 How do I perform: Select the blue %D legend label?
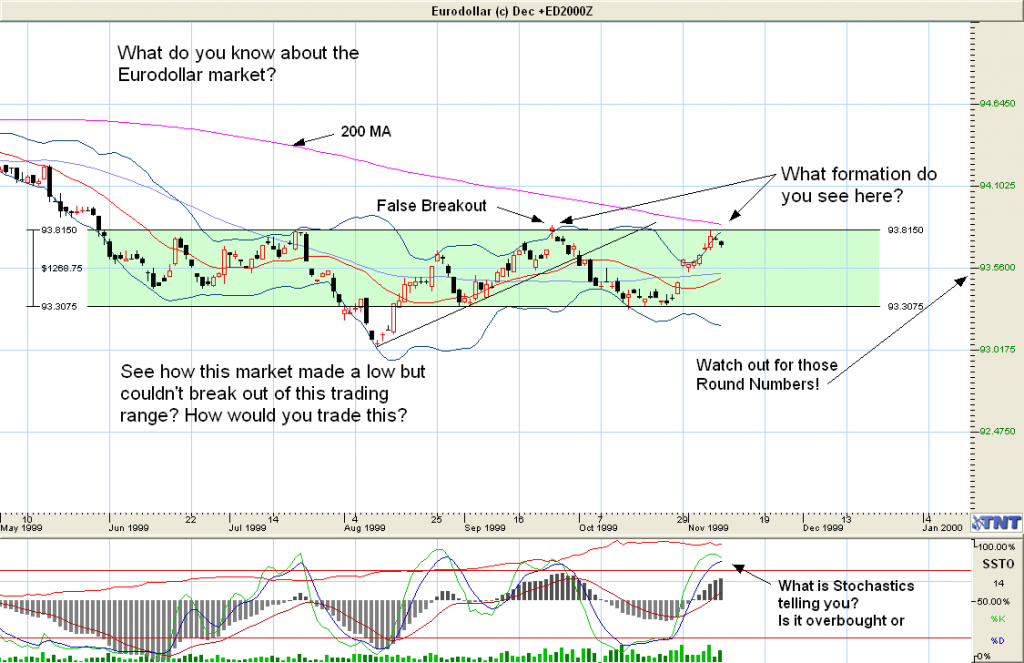[998, 640]
